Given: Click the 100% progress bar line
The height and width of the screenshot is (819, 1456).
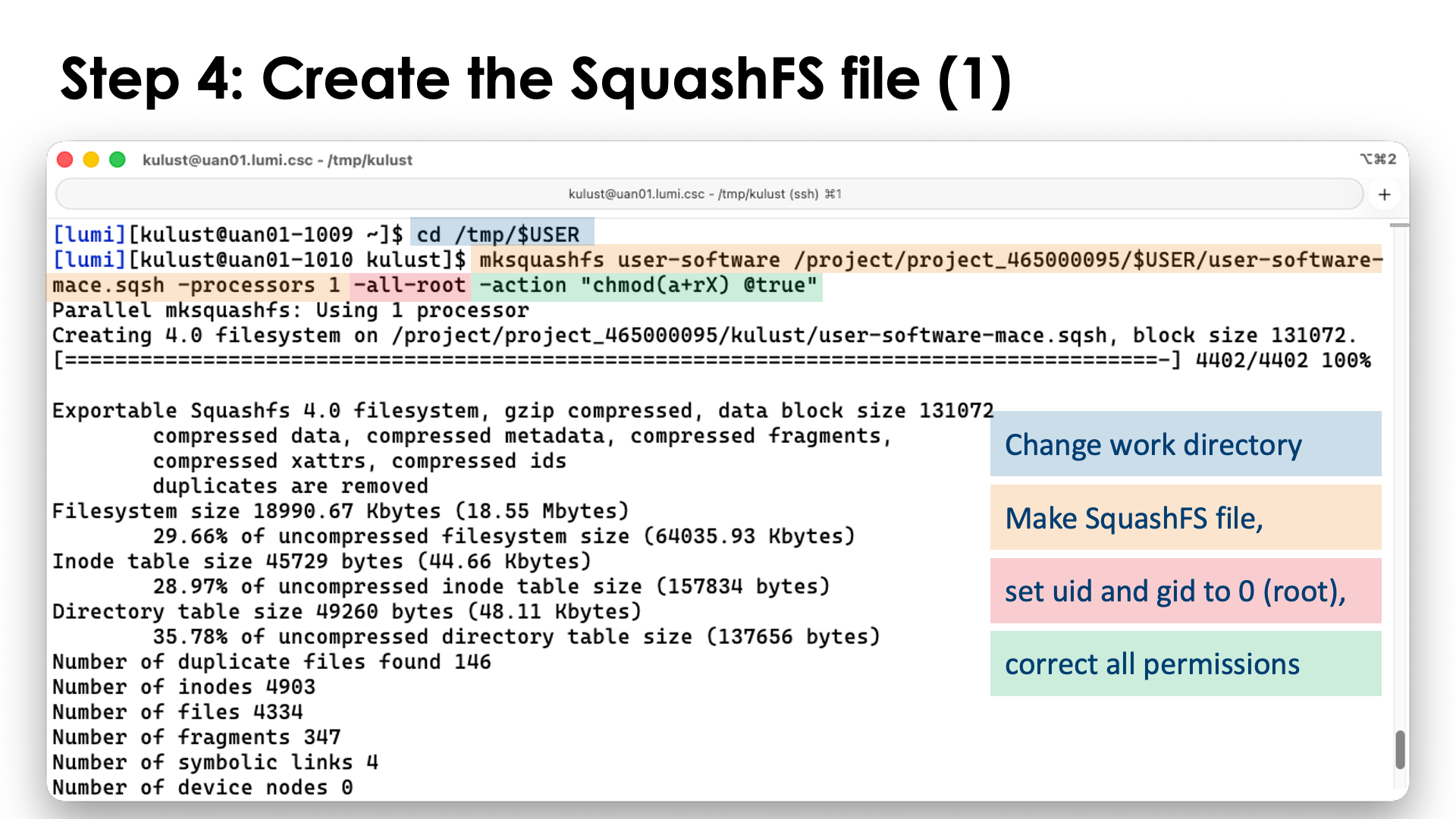Looking at the screenshot, I should (682, 360).
